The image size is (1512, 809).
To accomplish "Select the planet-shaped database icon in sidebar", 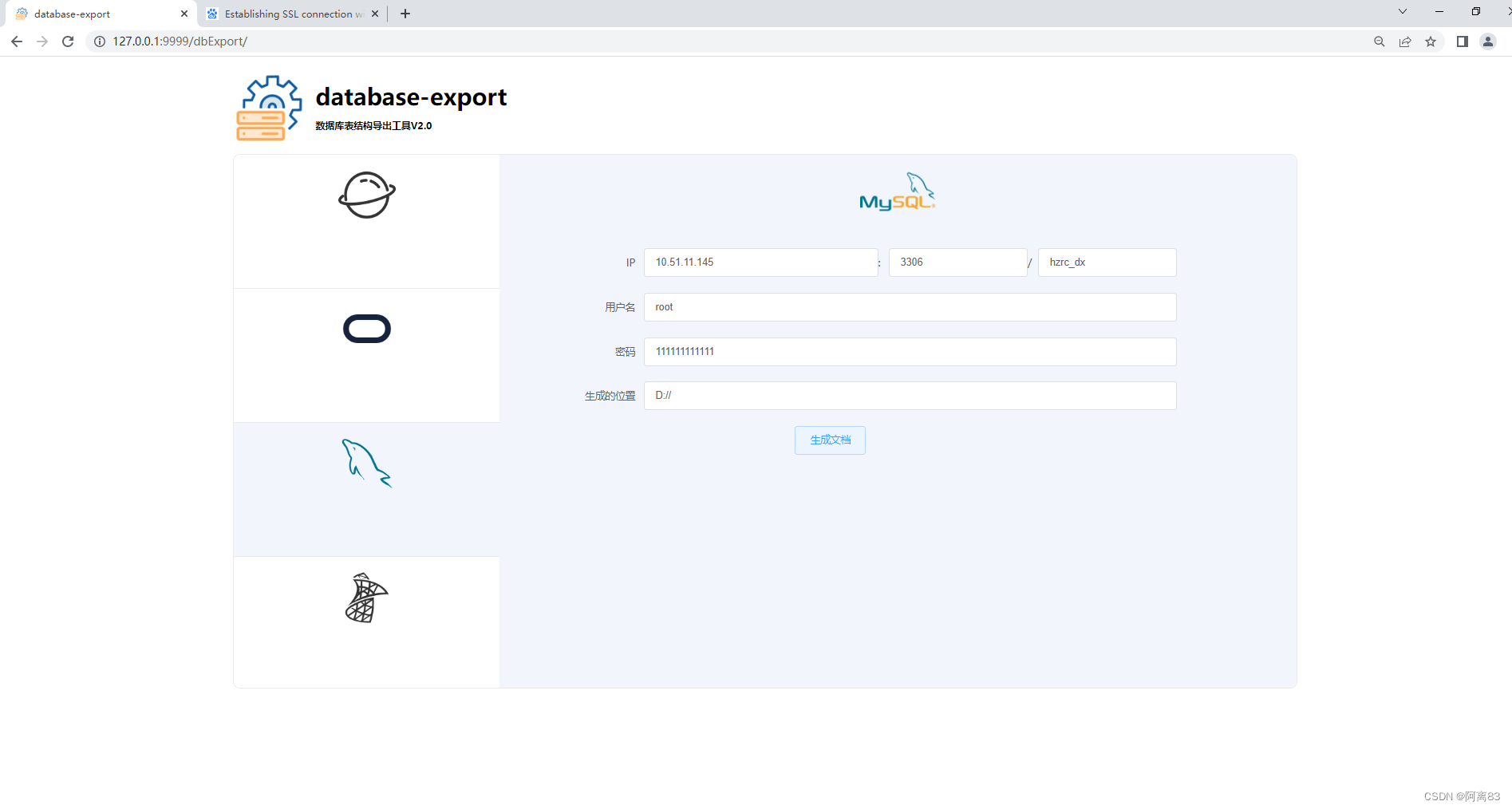I will click(367, 195).
